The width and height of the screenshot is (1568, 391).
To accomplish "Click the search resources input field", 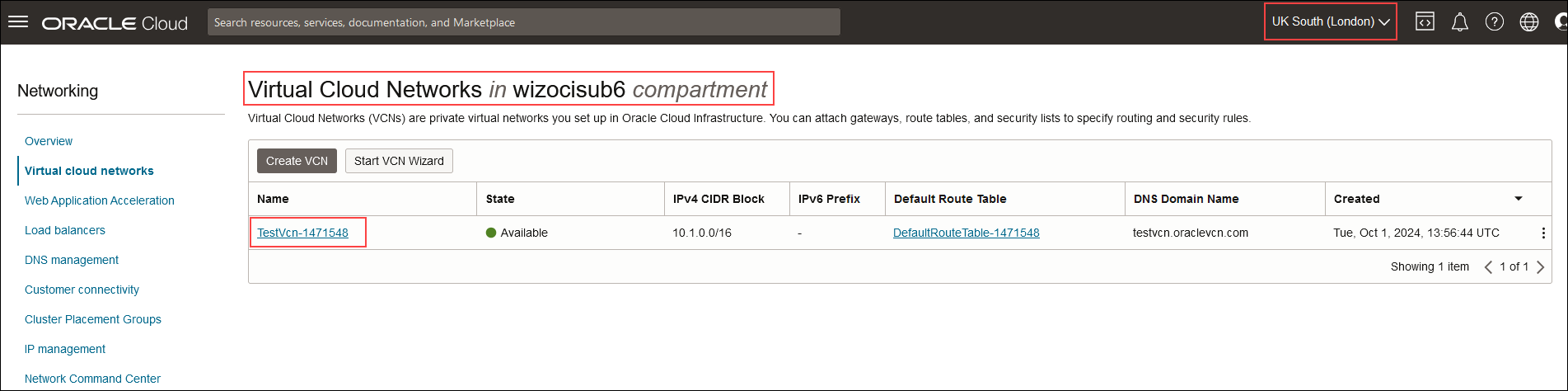I will click(524, 22).
